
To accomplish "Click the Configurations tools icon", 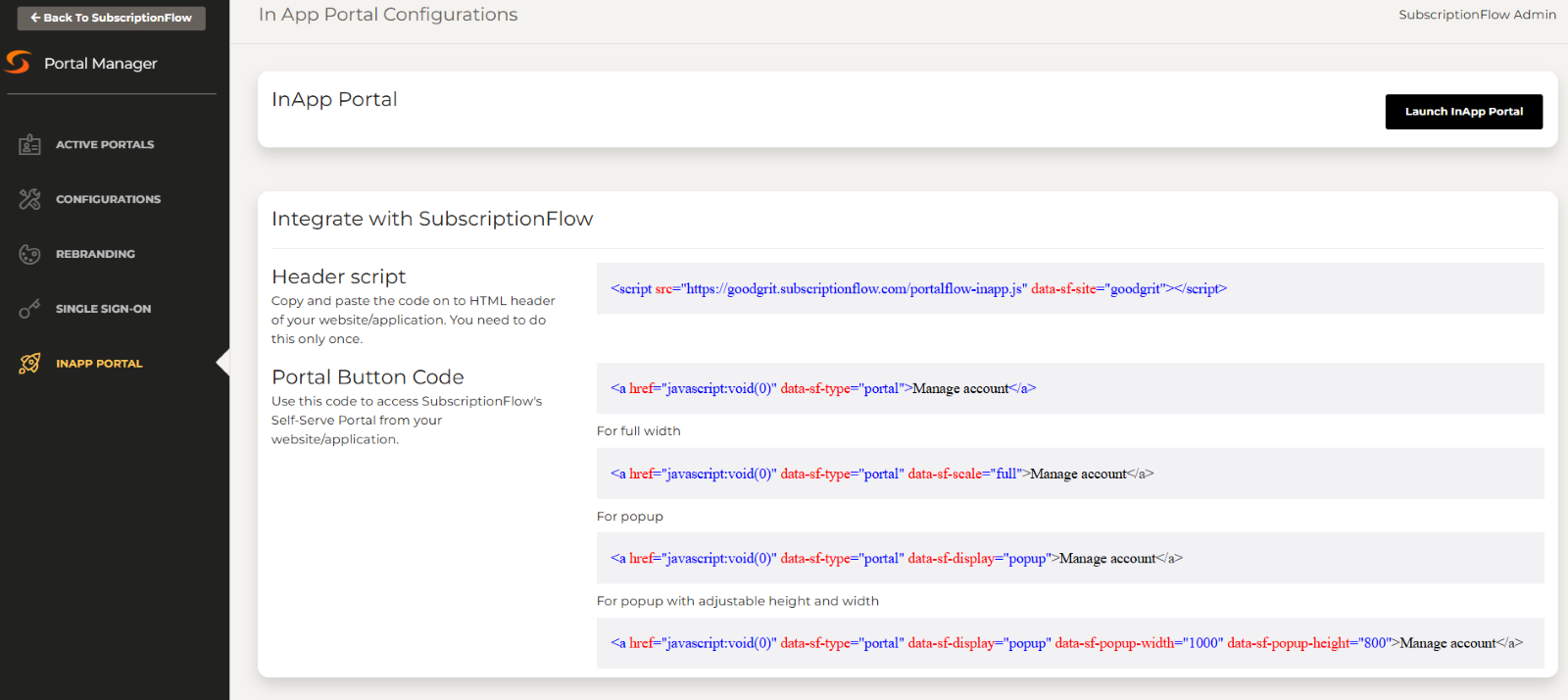I will [x=29, y=199].
